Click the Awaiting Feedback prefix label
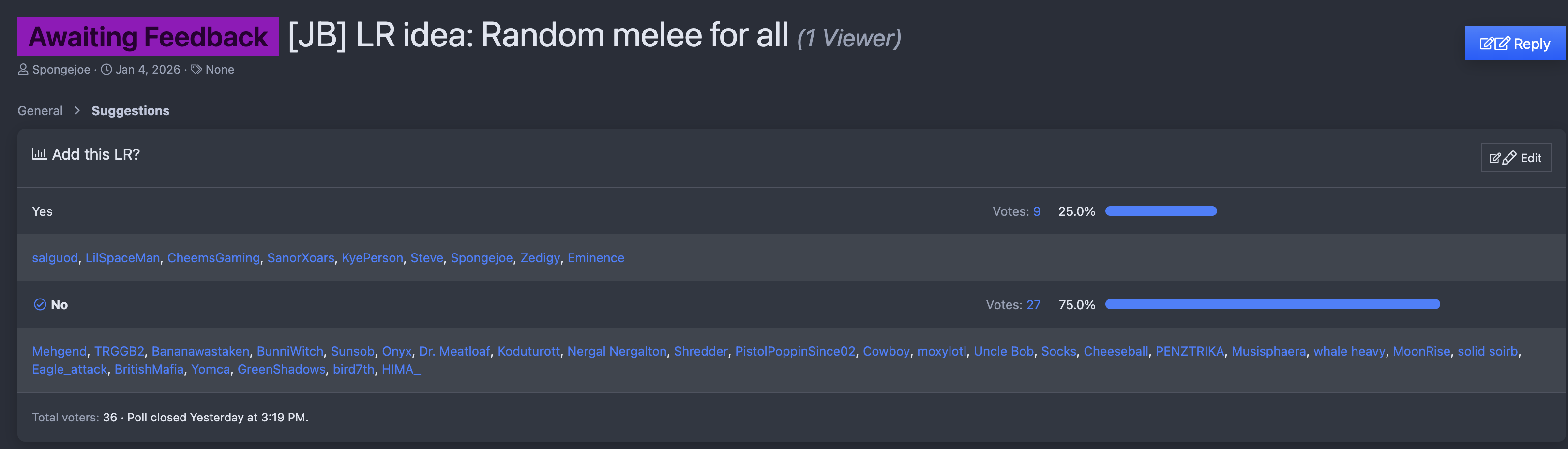This screenshot has height=449, width=1568. pyautogui.click(x=148, y=37)
